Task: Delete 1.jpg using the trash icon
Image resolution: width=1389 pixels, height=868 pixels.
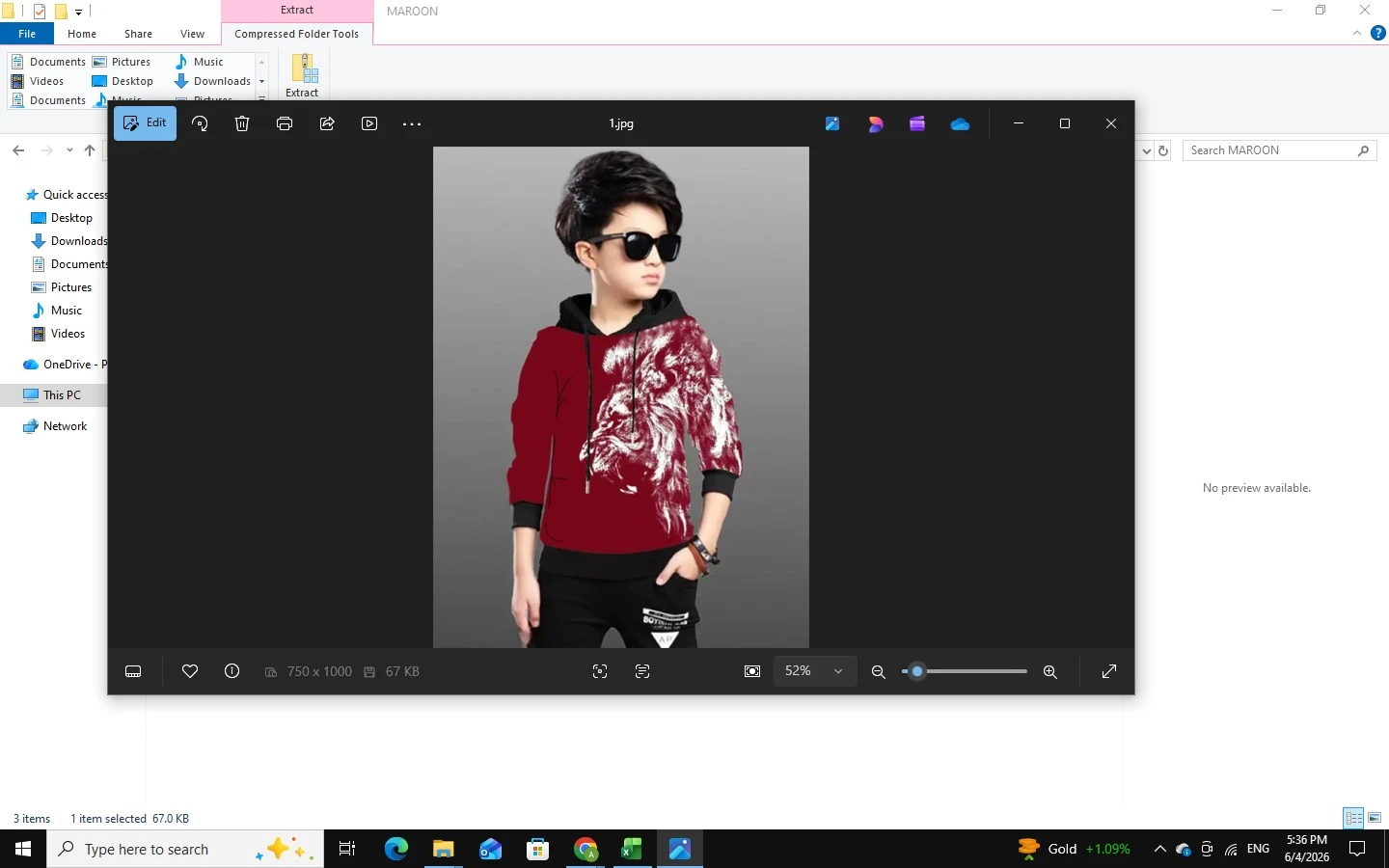Action: coord(242,123)
